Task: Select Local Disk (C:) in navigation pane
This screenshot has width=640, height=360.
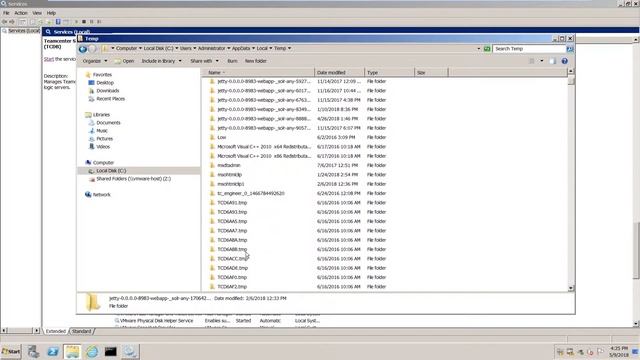Action: [x=111, y=171]
